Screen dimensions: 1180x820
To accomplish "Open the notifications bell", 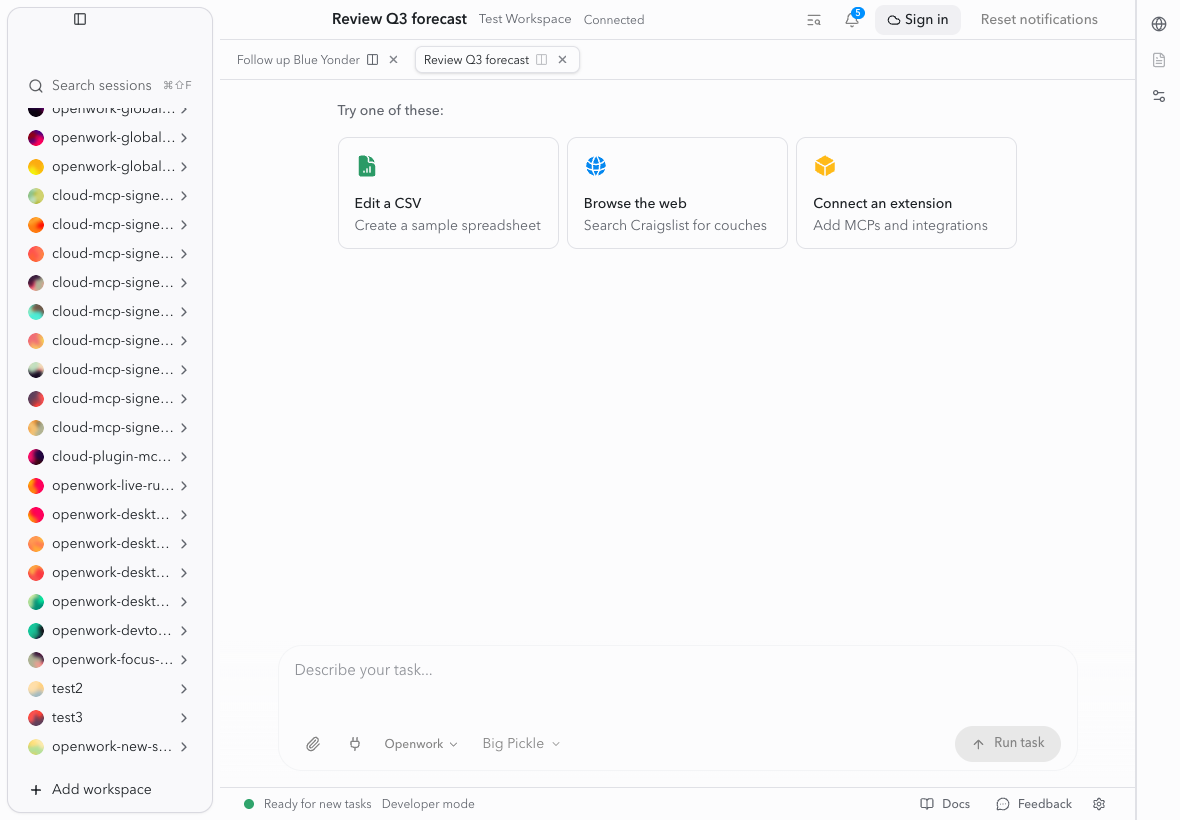I will [x=852, y=20].
